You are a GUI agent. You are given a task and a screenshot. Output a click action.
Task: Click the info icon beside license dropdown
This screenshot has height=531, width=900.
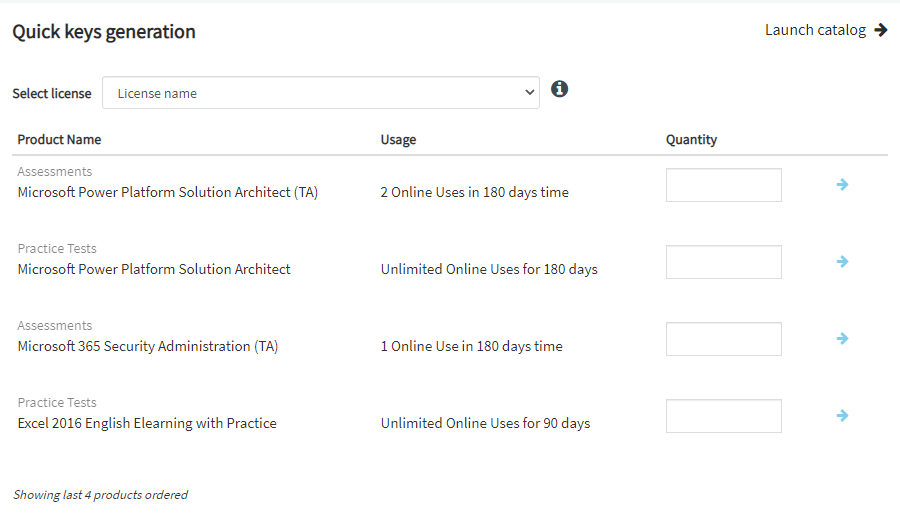coord(560,89)
